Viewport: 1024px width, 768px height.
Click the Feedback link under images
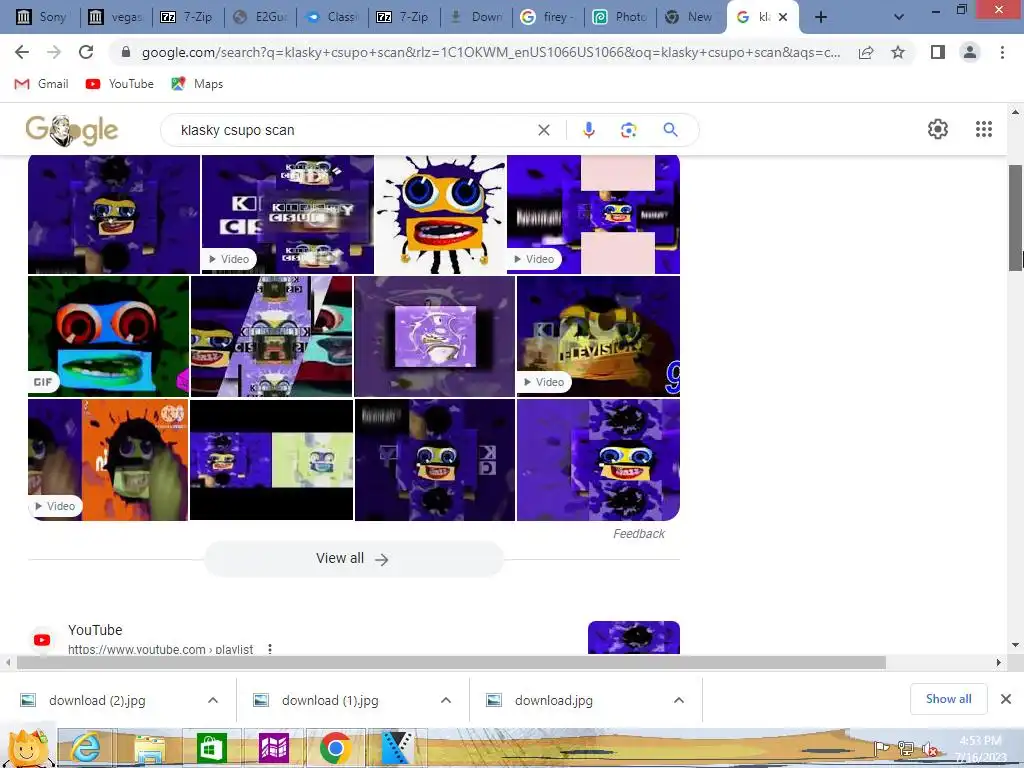click(639, 534)
